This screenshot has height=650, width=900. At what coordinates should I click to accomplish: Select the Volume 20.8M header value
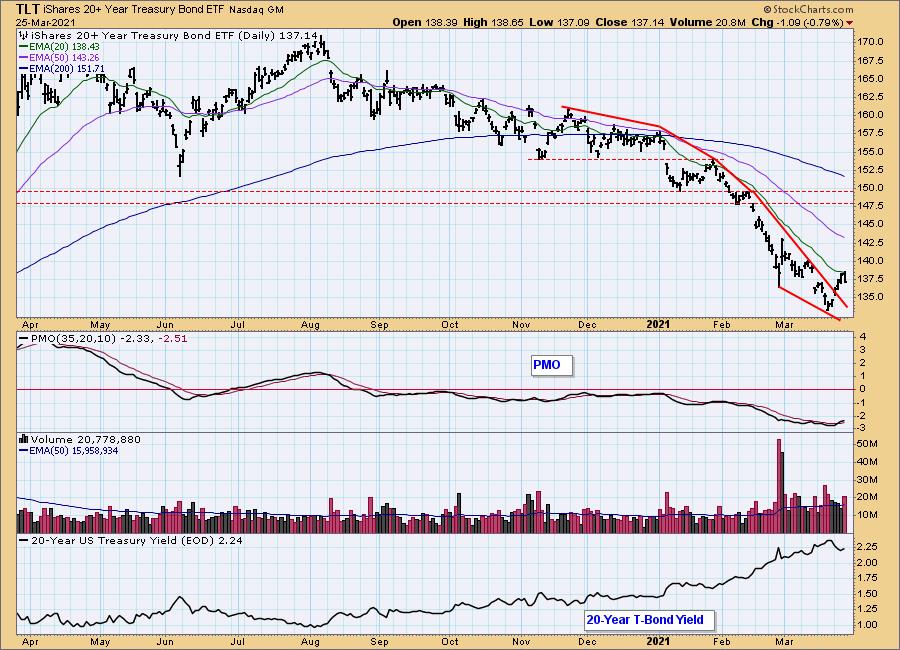707,22
